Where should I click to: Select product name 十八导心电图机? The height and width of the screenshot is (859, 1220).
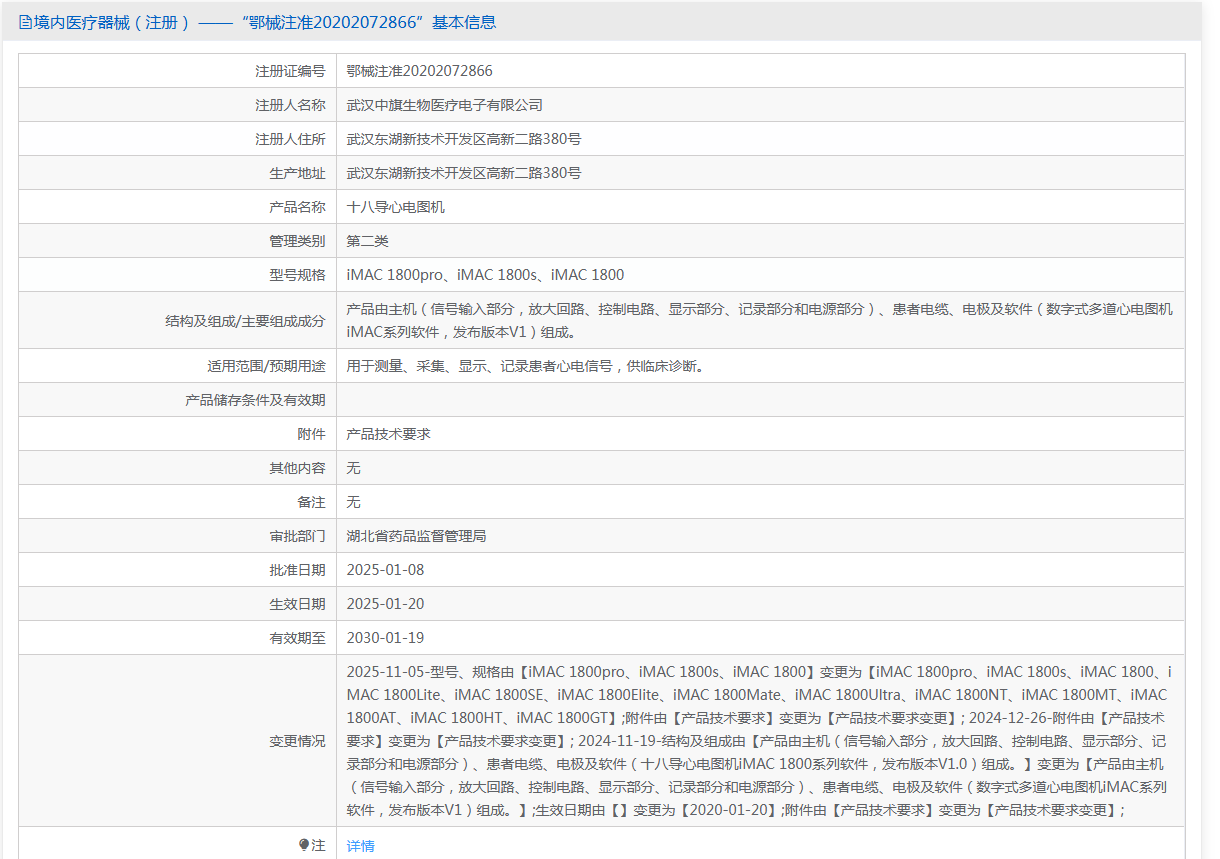click(395, 207)
